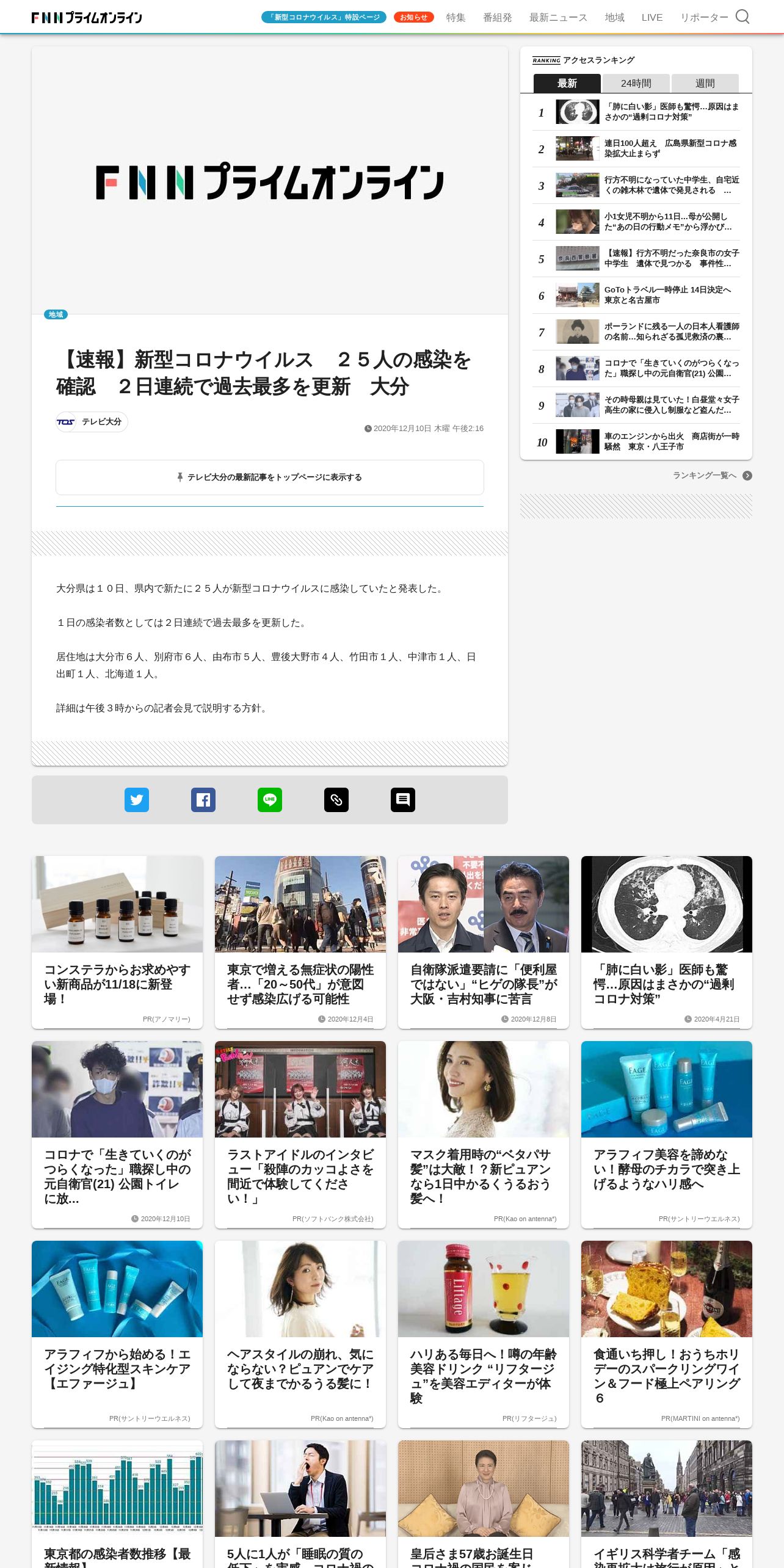Viewport: 784px width, 1568px height.
Task: Open LIVE menu item
Action: (652, 17)
